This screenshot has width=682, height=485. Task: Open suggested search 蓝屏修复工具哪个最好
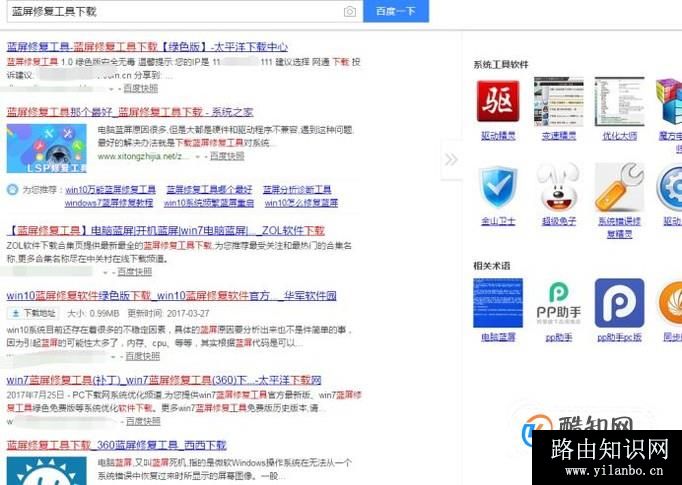point(209,190)
